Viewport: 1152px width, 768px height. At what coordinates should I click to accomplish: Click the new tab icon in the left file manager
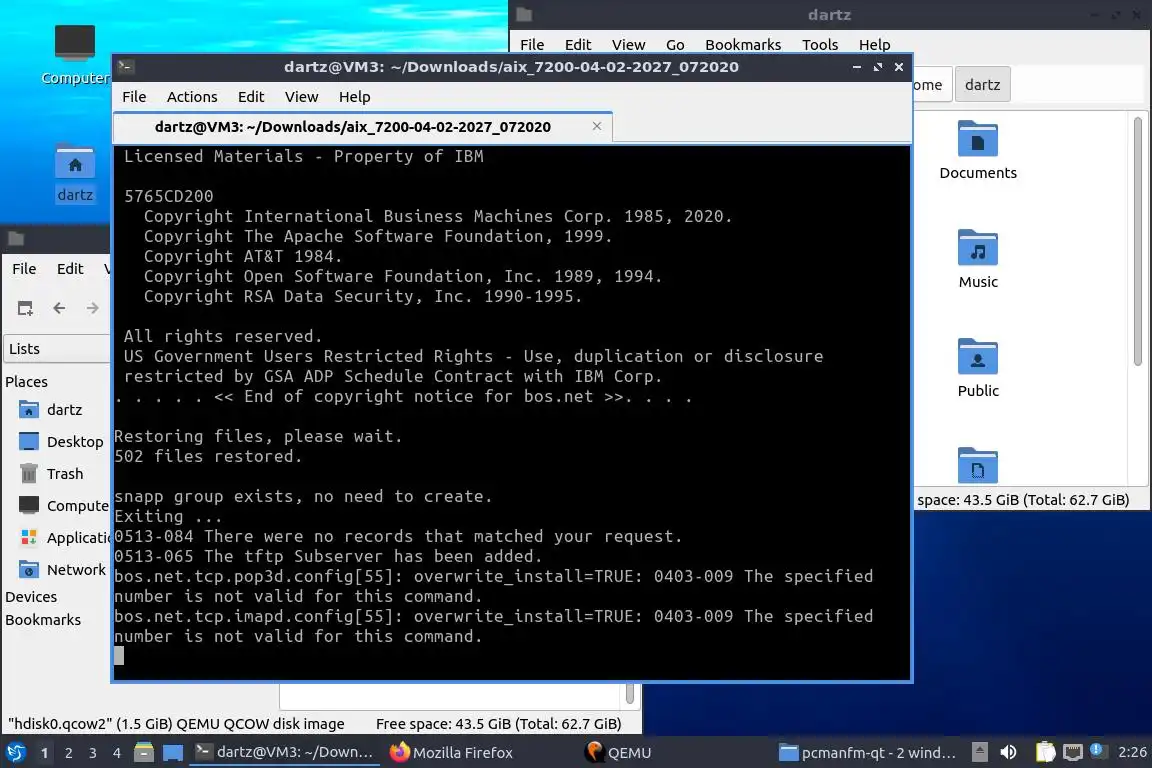coord(25,308)
